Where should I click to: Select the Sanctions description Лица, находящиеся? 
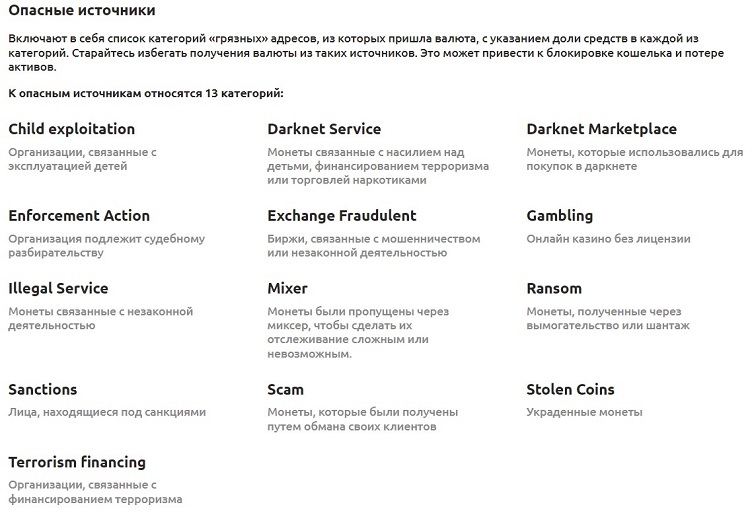coord(107,412)
